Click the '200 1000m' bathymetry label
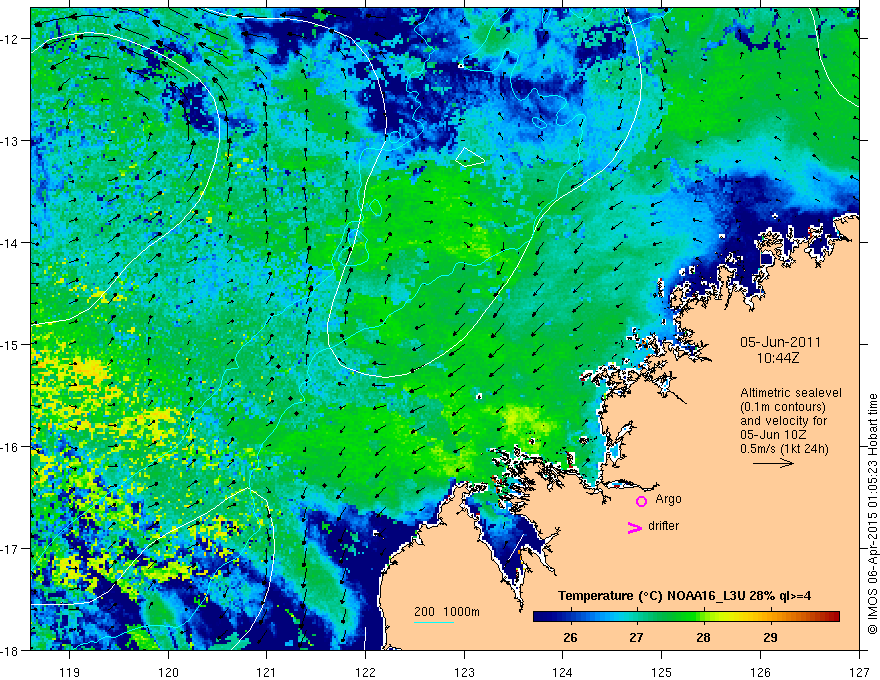The height and width of the screenshot is (680, 880). [447, 612]
